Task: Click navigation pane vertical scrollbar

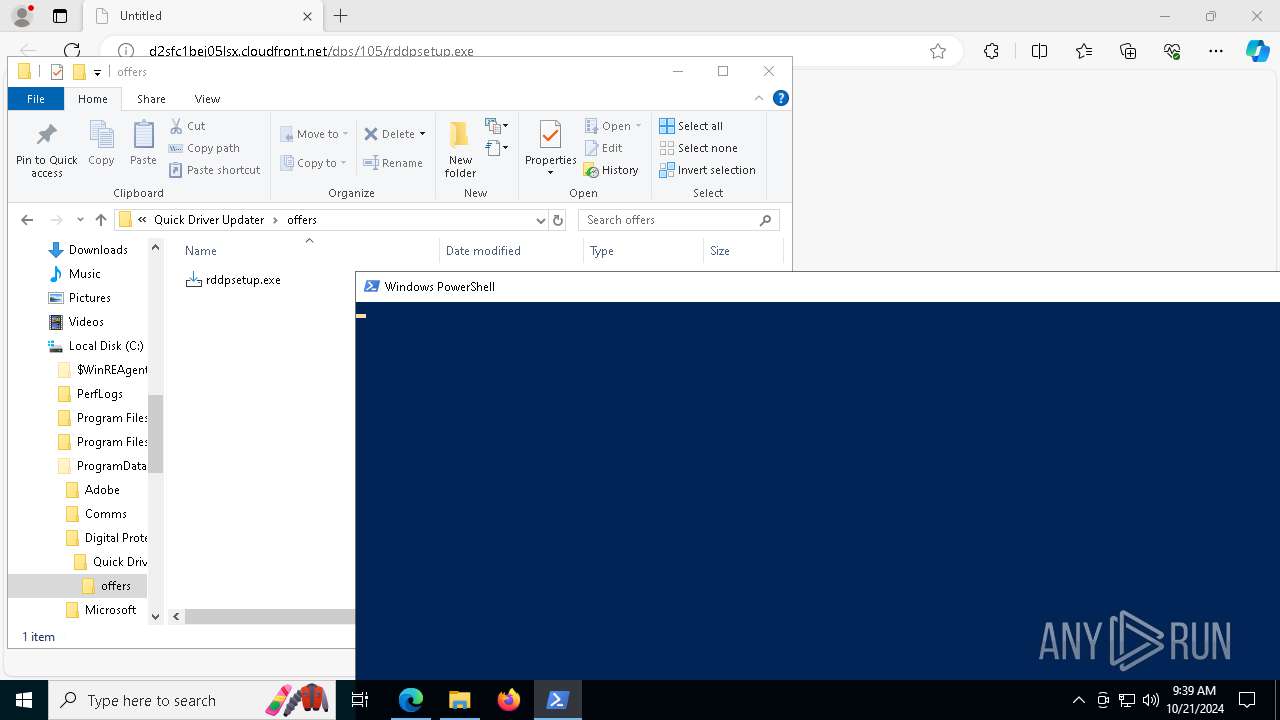Action: click(x=155, y=433)
